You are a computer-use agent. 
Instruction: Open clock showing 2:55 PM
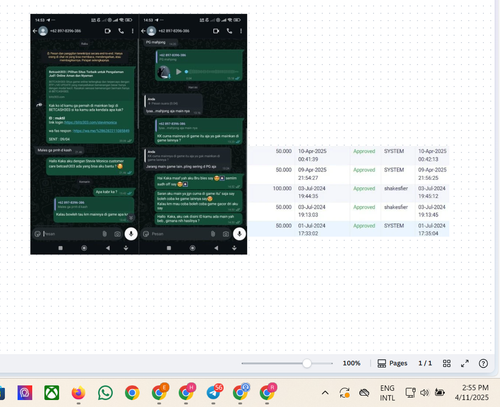[x=472, y=393]
